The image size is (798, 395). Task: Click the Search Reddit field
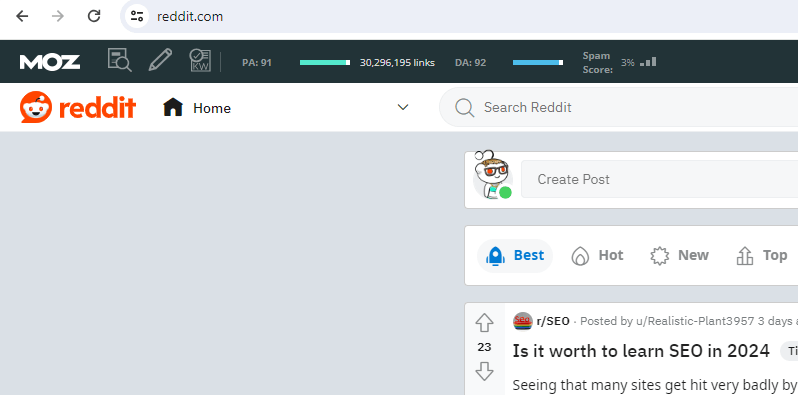pyautogui.click(x=618, y=107)
